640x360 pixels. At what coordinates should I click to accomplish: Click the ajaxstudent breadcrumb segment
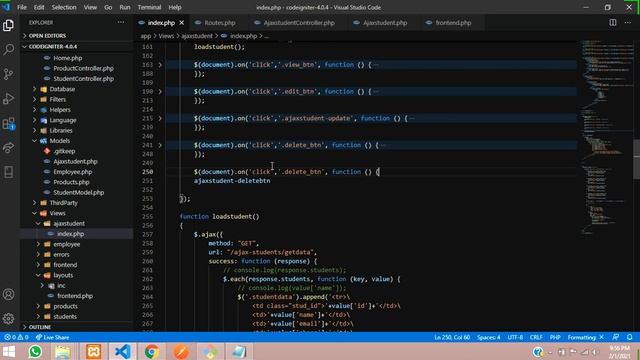(197, 36)
